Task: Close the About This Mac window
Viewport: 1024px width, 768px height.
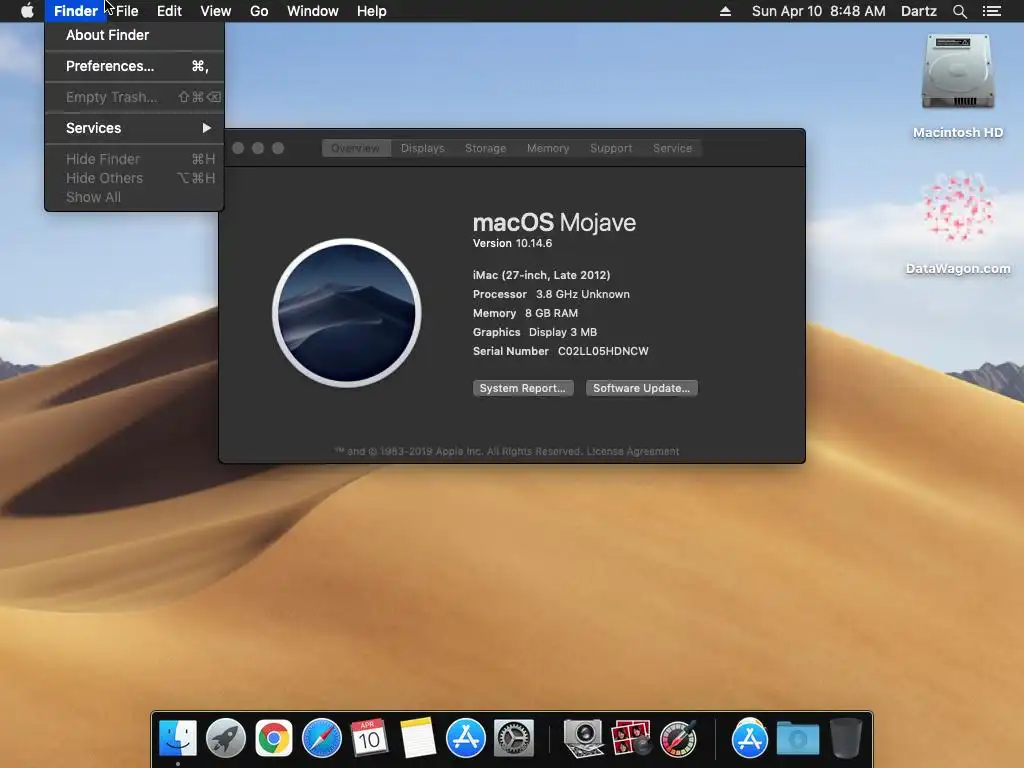Action: click(238, 148)
